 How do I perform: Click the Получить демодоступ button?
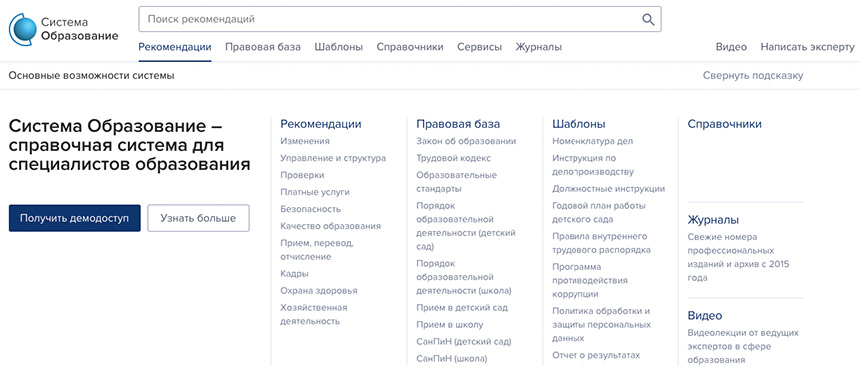[75, 218]
